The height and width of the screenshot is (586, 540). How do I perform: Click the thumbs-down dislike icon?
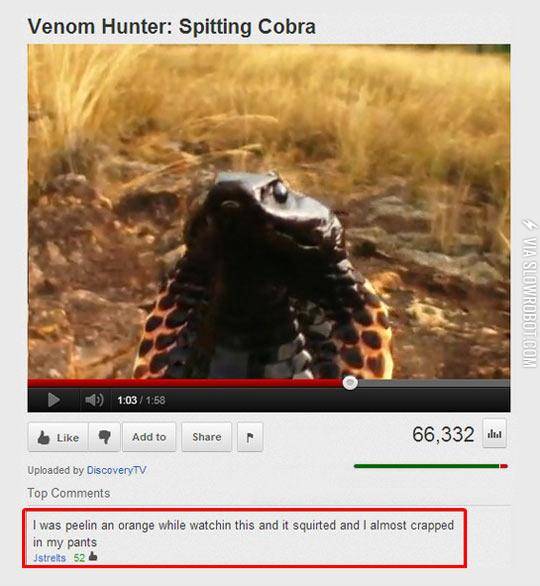click(x=105, y=437)
